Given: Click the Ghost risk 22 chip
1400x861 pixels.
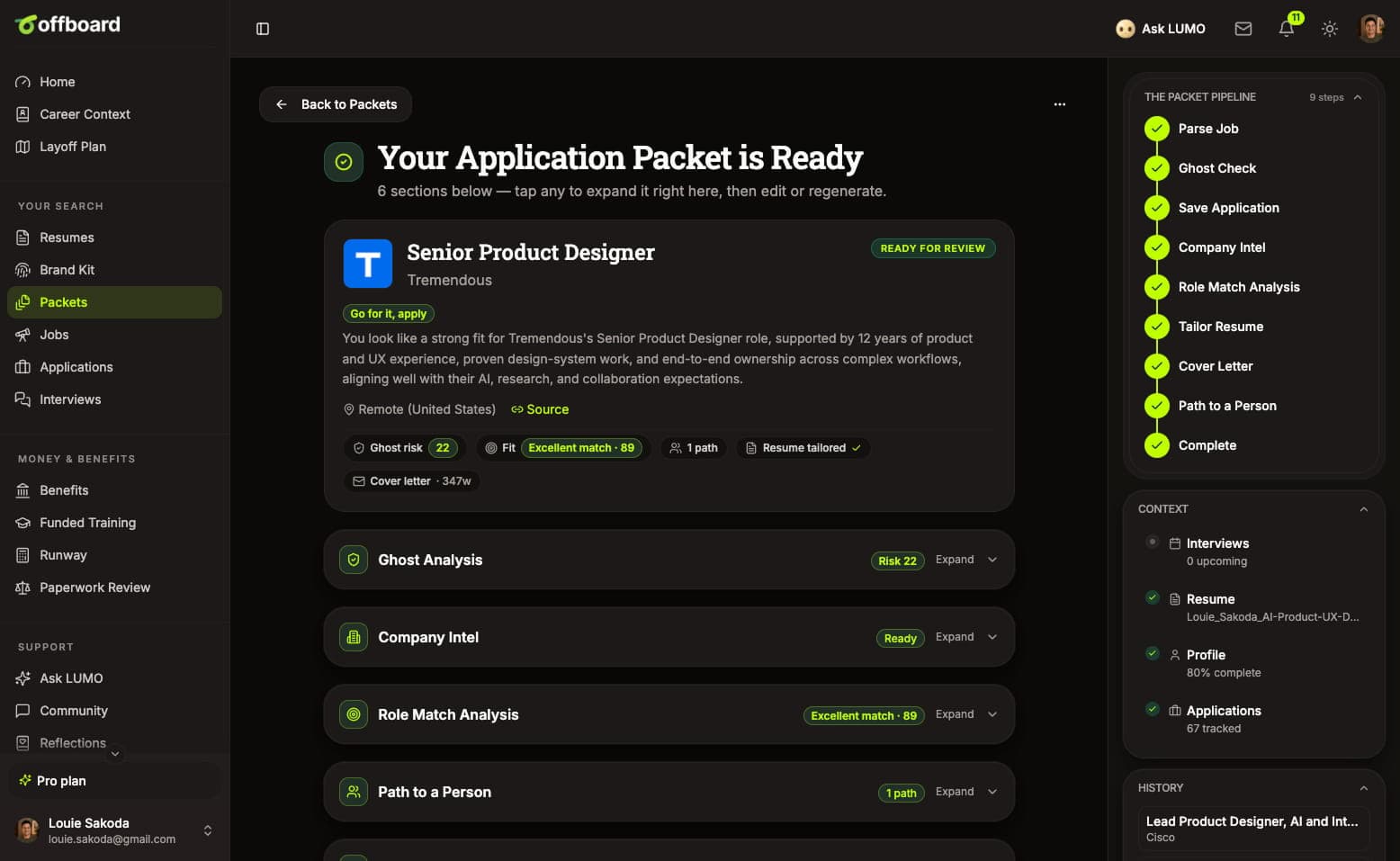Looking at the screenshot, I should click(x=405, y=448).
